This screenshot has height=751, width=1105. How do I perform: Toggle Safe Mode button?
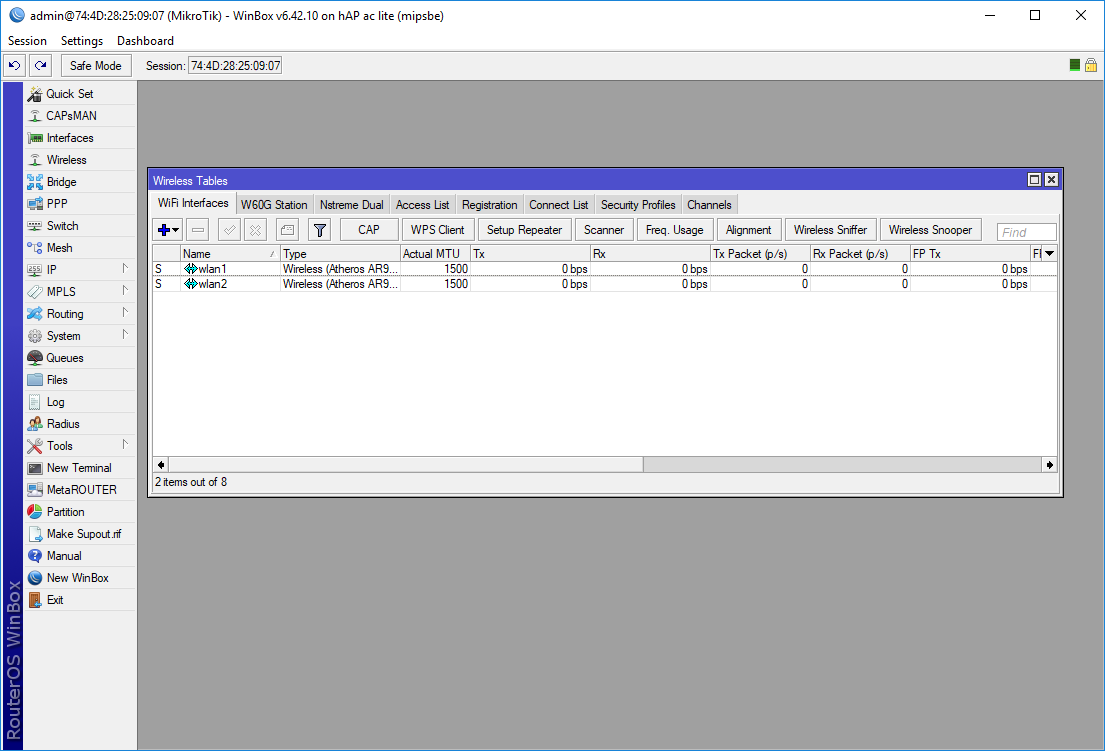[95, 66]
